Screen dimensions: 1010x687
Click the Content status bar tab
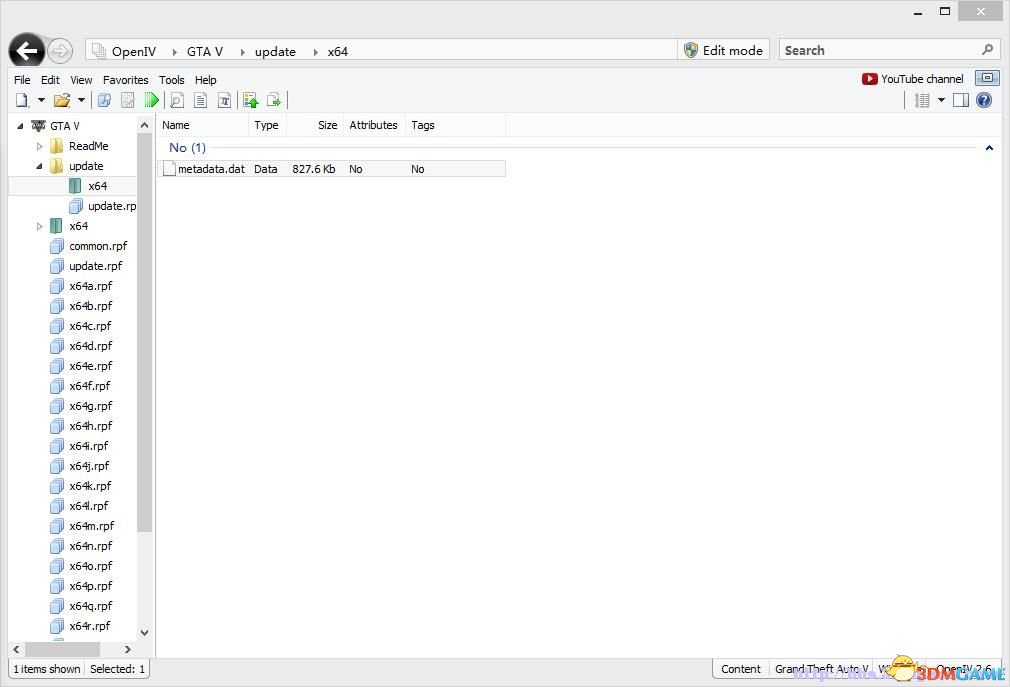pyautogui.click(x=741, y=669)
